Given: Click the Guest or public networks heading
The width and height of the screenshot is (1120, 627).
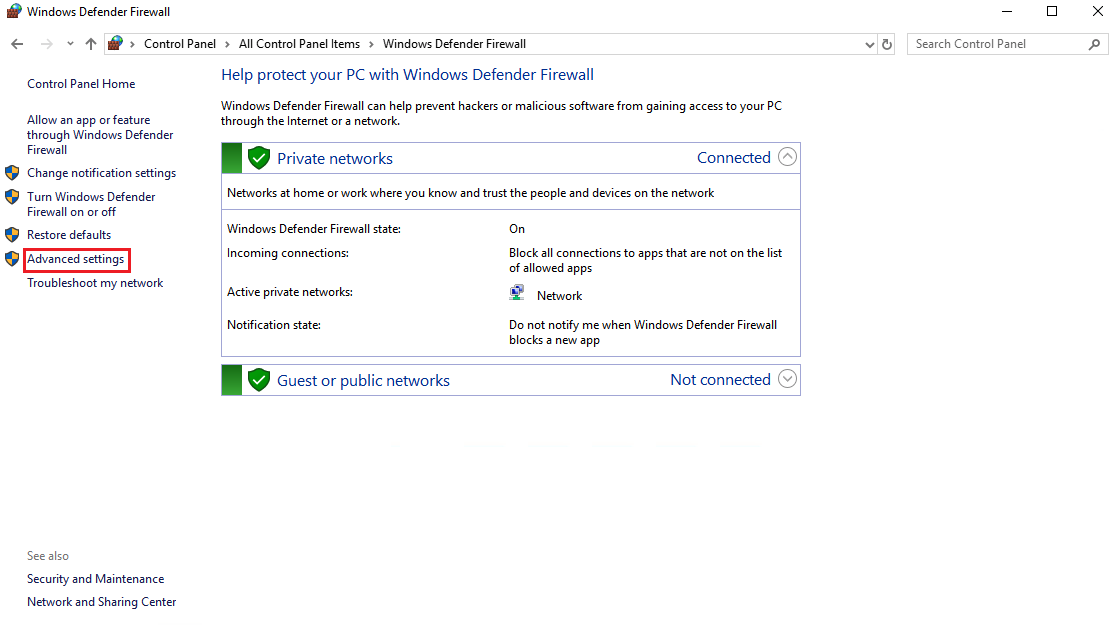Looking at the screenshot, I should coord(364,381).
